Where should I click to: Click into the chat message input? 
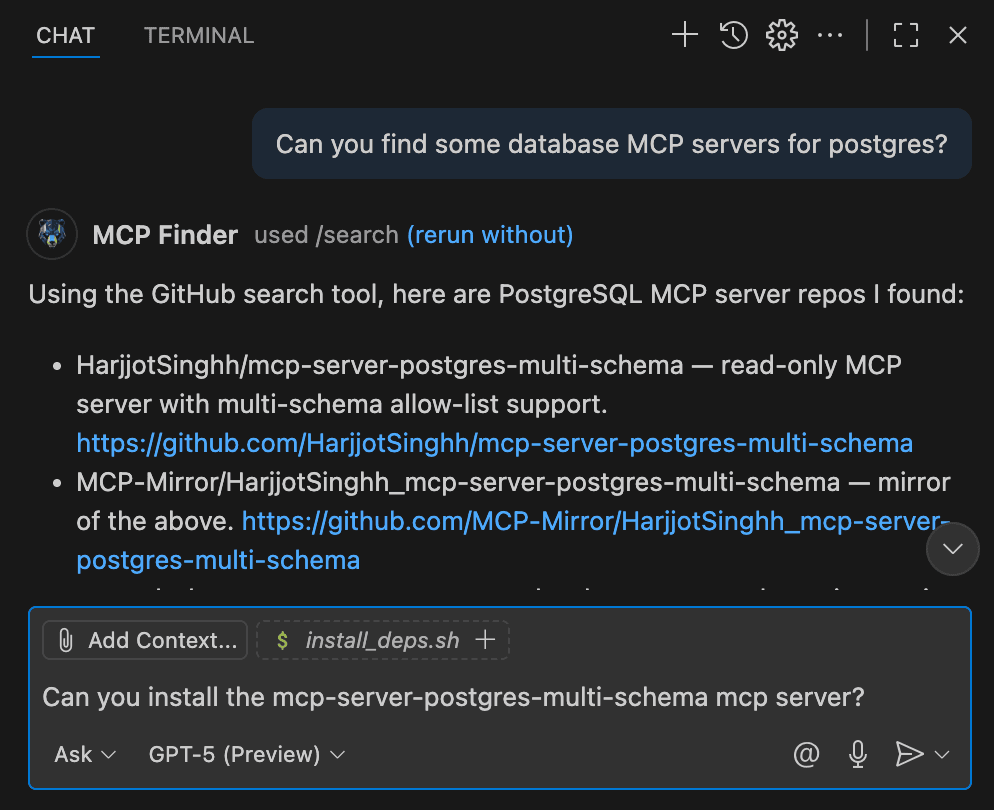coord(500,697)
